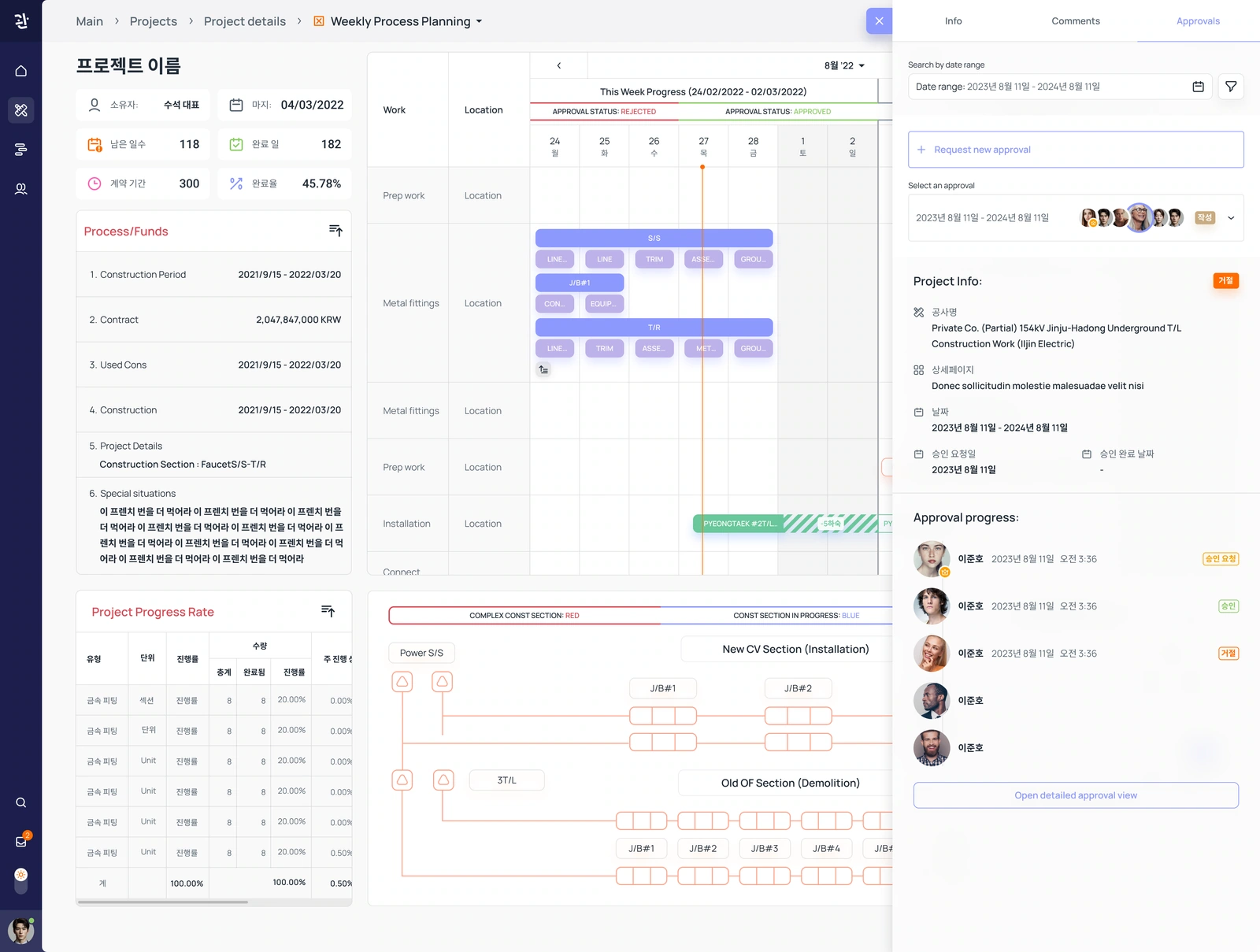This screenshot has height=952, width=1260.
Task: Click the percent icon beside 완료율
Action: pyautogui.click(x=236, y=183)
